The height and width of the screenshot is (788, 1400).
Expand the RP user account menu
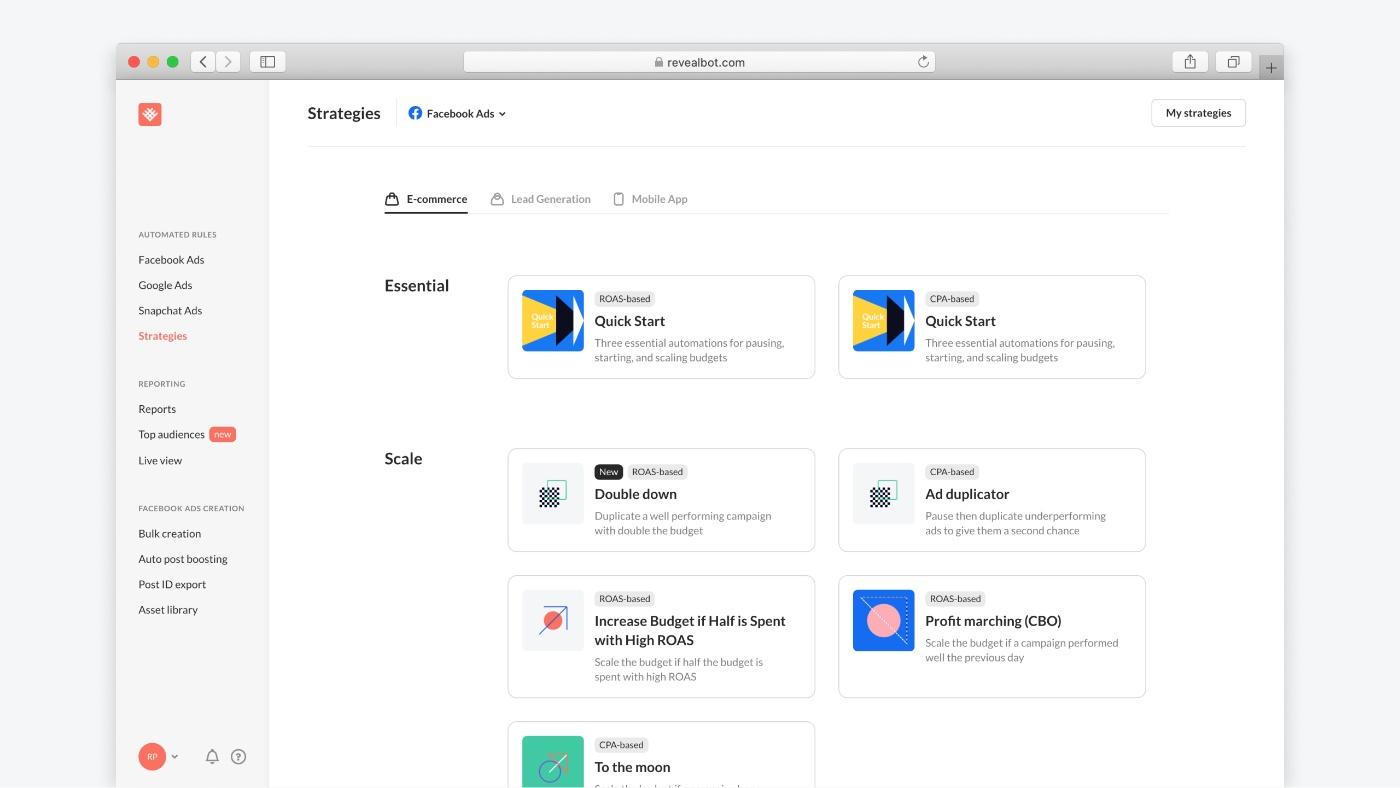[158, 757]
